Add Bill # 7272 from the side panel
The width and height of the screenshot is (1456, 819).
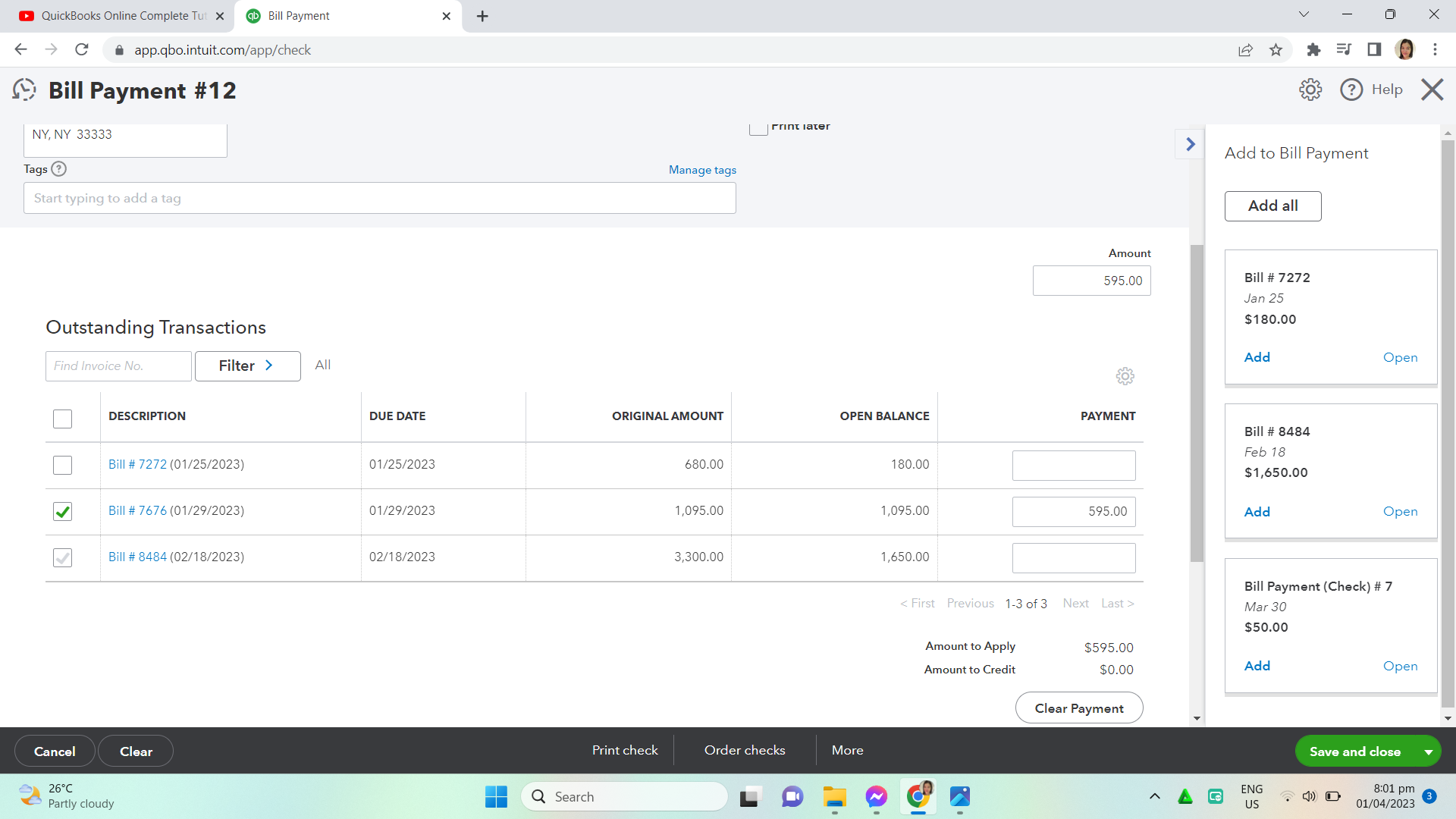(1257, 357)
